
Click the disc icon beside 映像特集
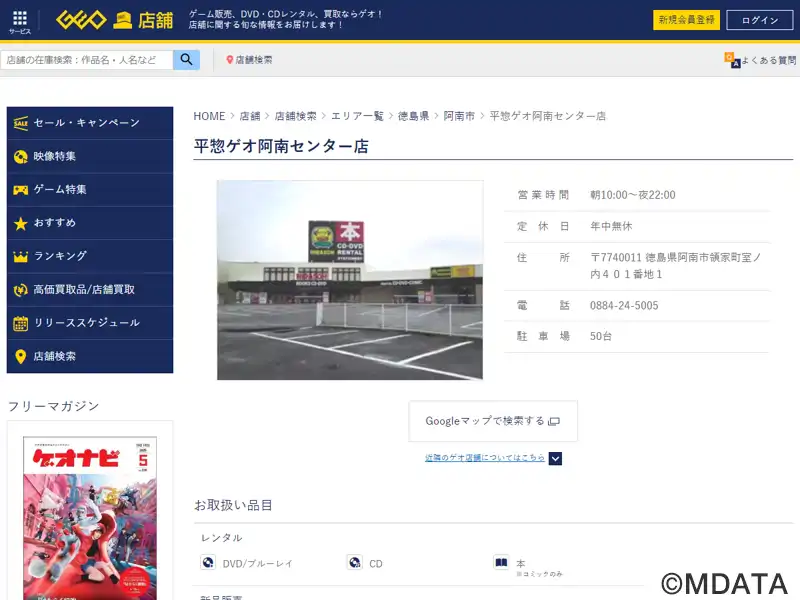(20, 157)
